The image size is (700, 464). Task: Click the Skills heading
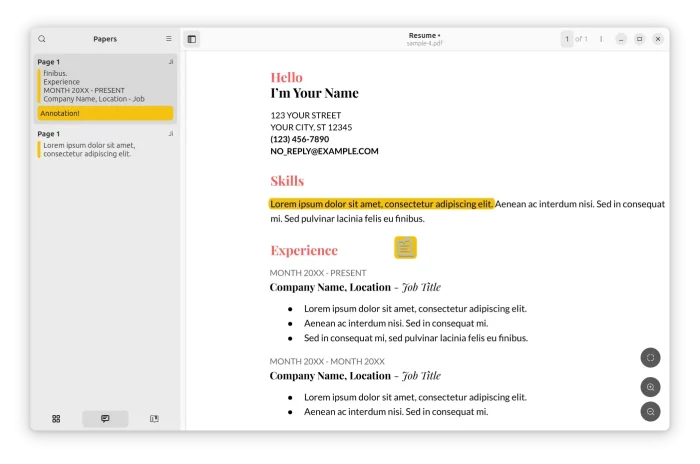coord(287,180)
